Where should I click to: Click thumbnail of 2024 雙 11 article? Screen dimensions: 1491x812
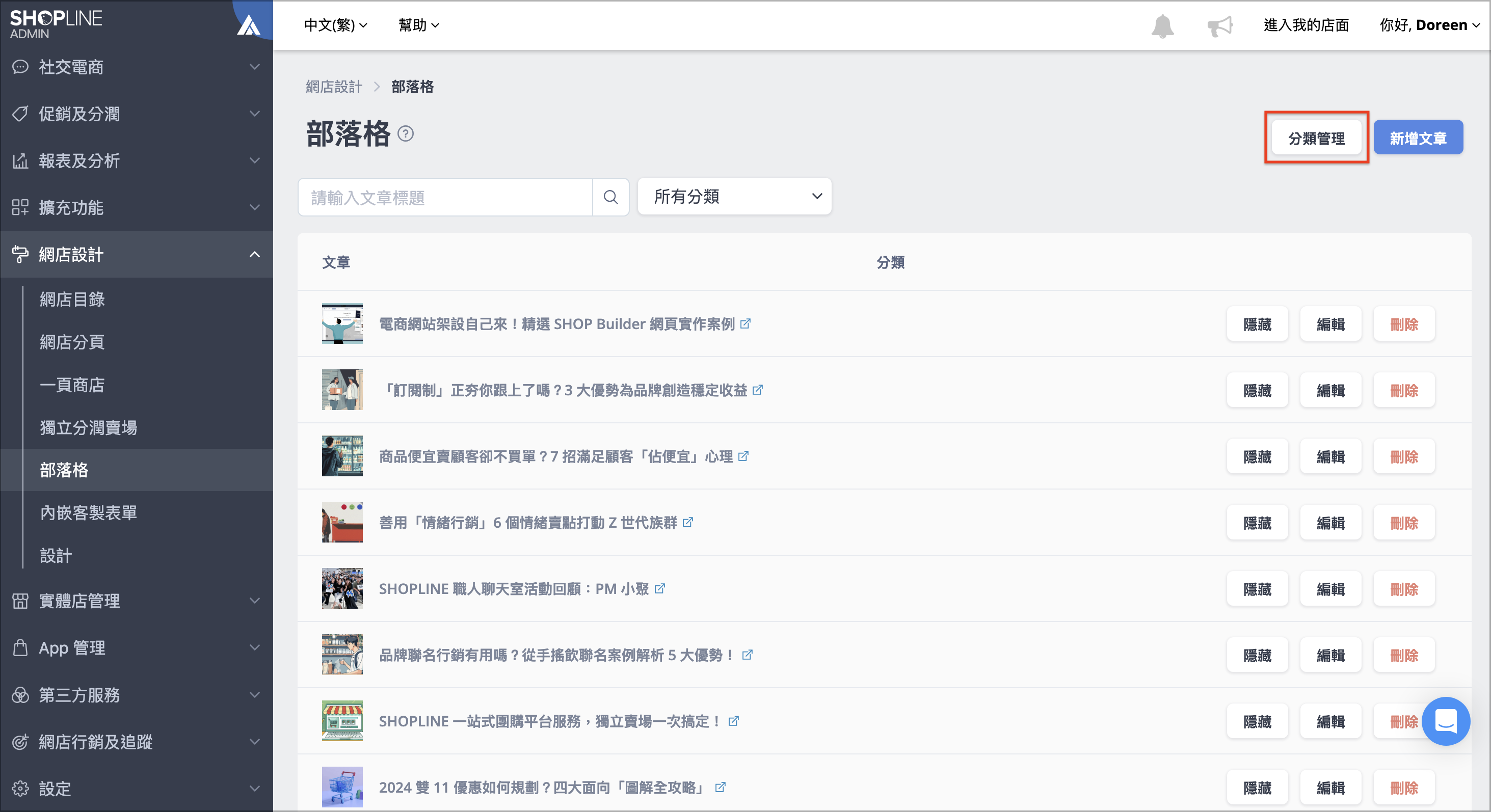point(342,787)
